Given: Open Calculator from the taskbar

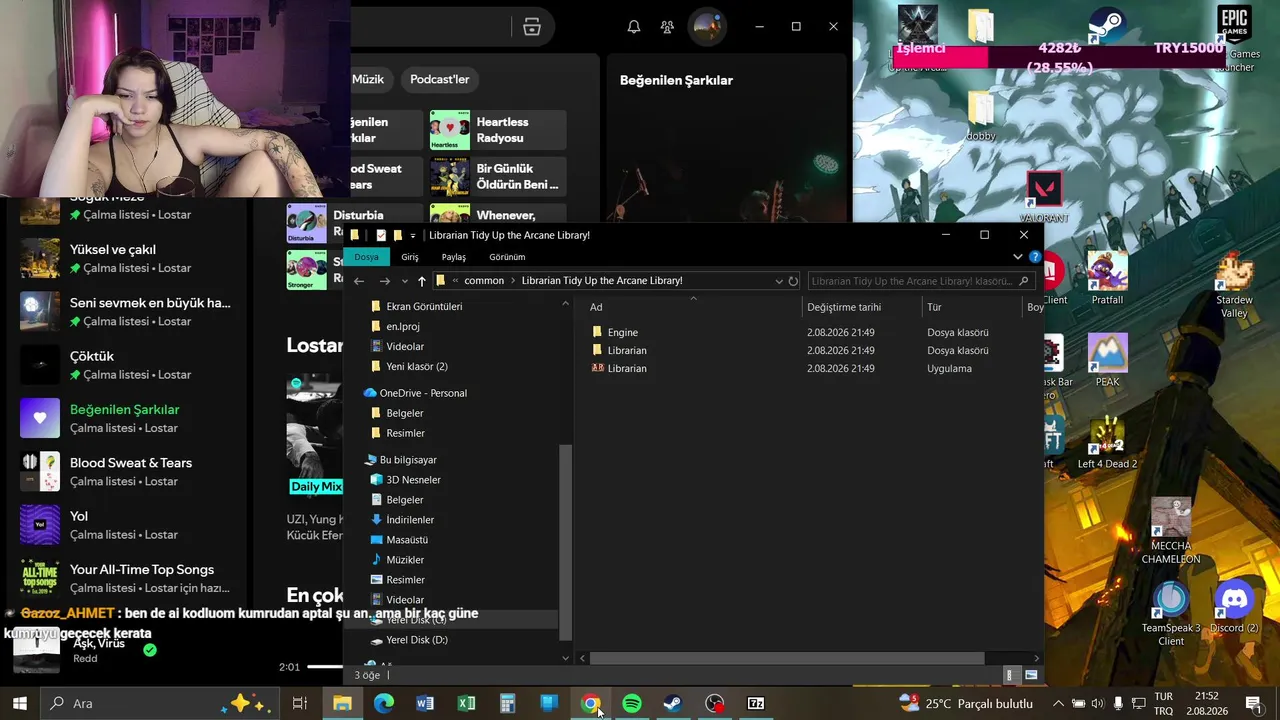Looking at the screenshot, I should [507, 703].
